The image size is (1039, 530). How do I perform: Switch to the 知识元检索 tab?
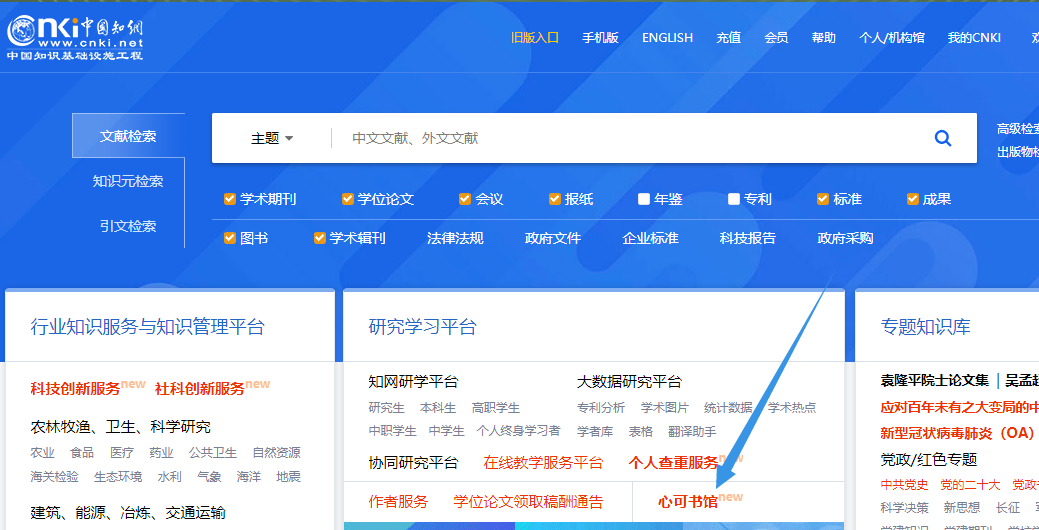(x=129, y=181)
